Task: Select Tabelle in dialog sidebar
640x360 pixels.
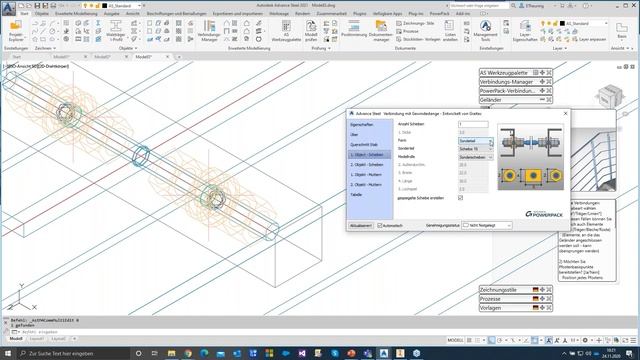Action: (x=356, y=195)
